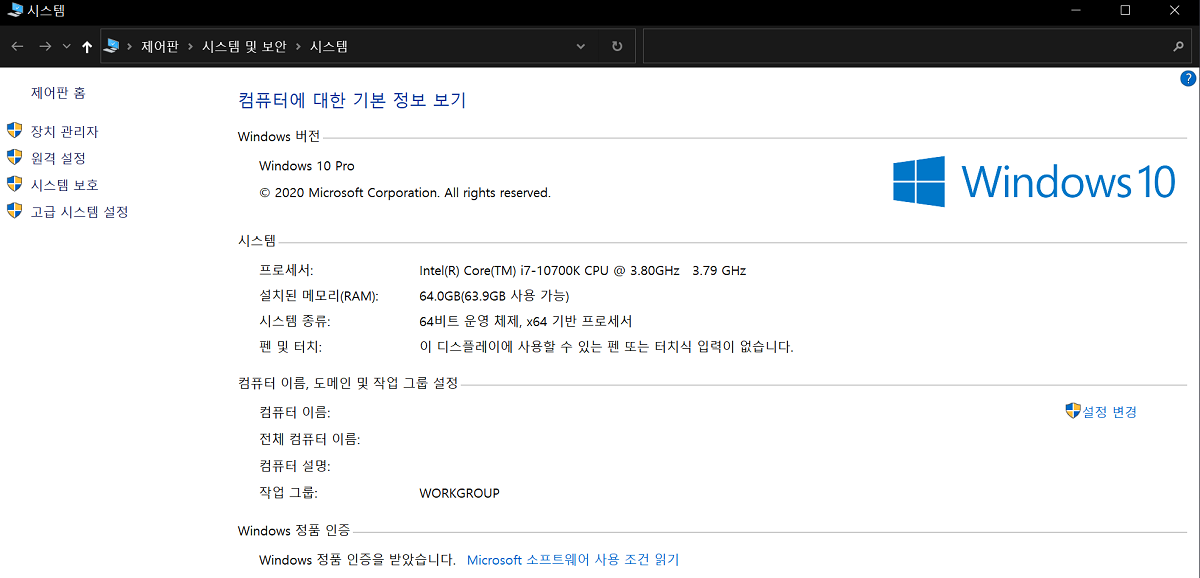The image size is (1200, 578).
Task: Expand chevron after 시스템 및 보안 breadcrumb
Action: tap(298, 46)
